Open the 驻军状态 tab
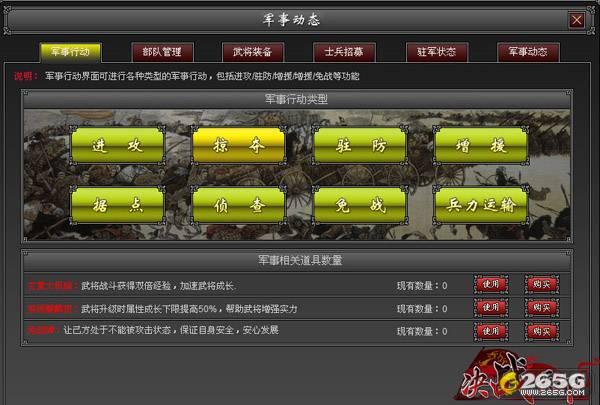 pos(437,52)
